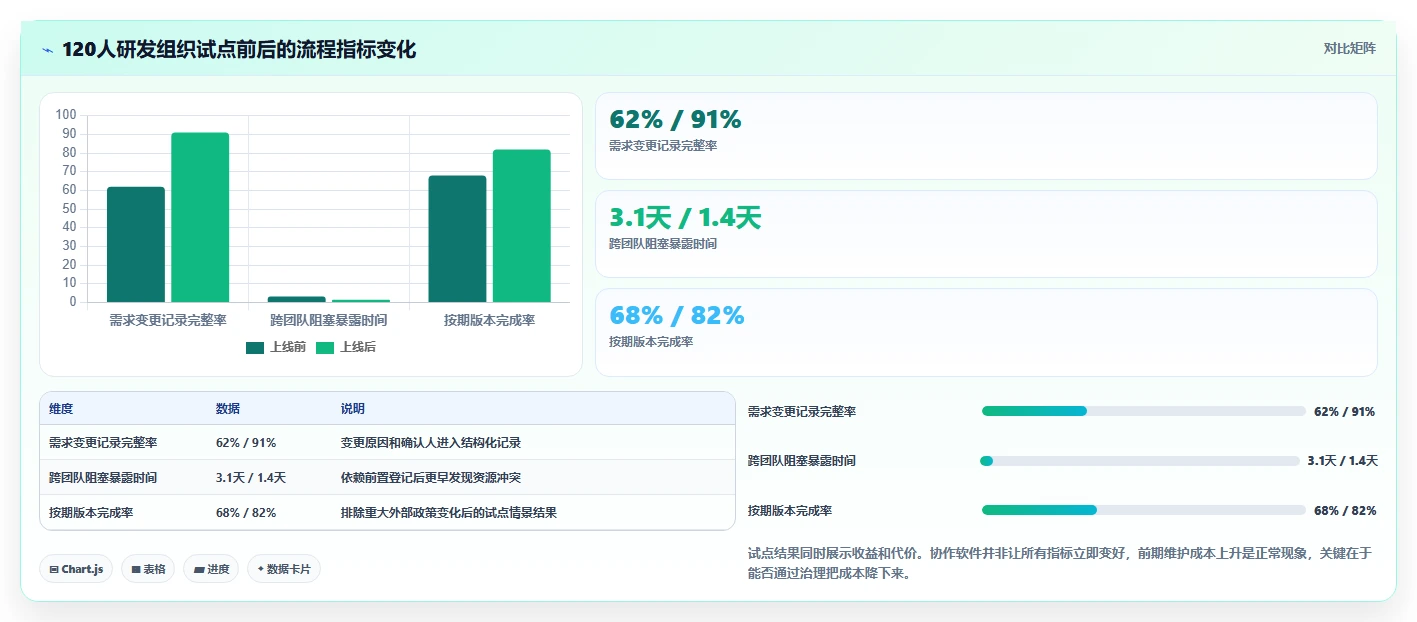Click the 上线后 bar for 需求变更记录完整率

pyautogui.click(x=200, y=217)
